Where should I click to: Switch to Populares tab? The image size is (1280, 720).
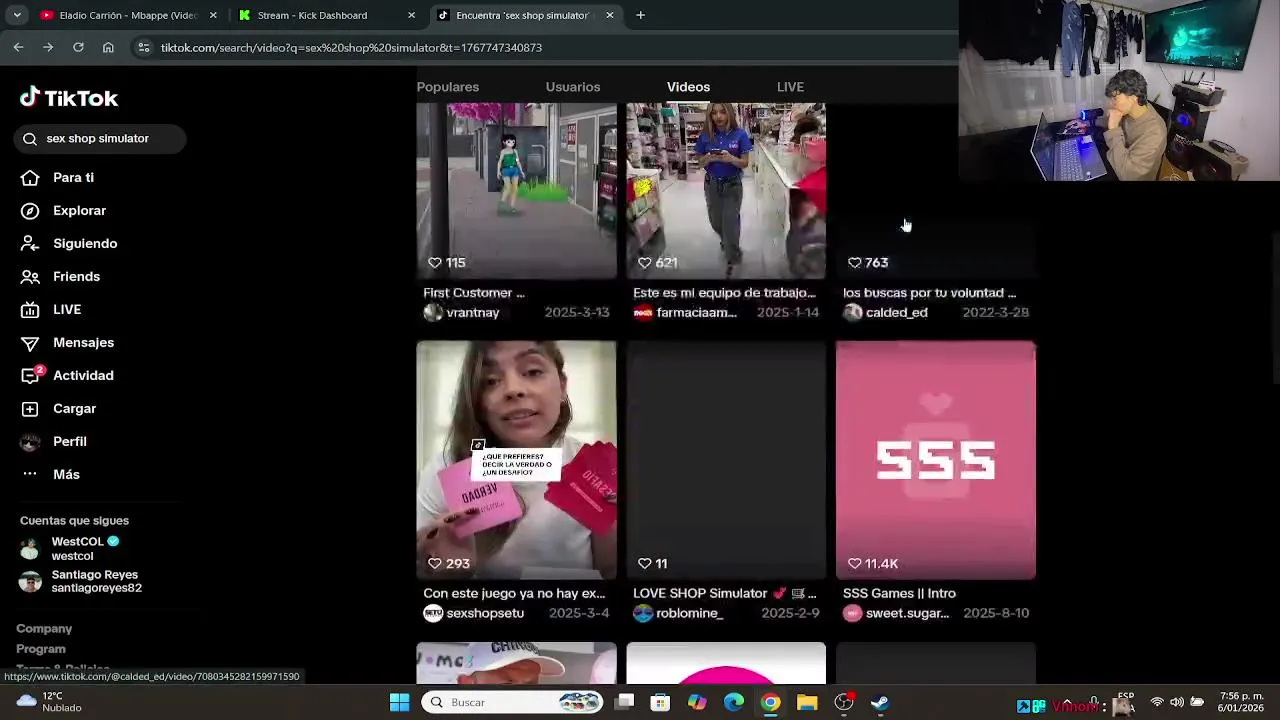pos(448,87)
